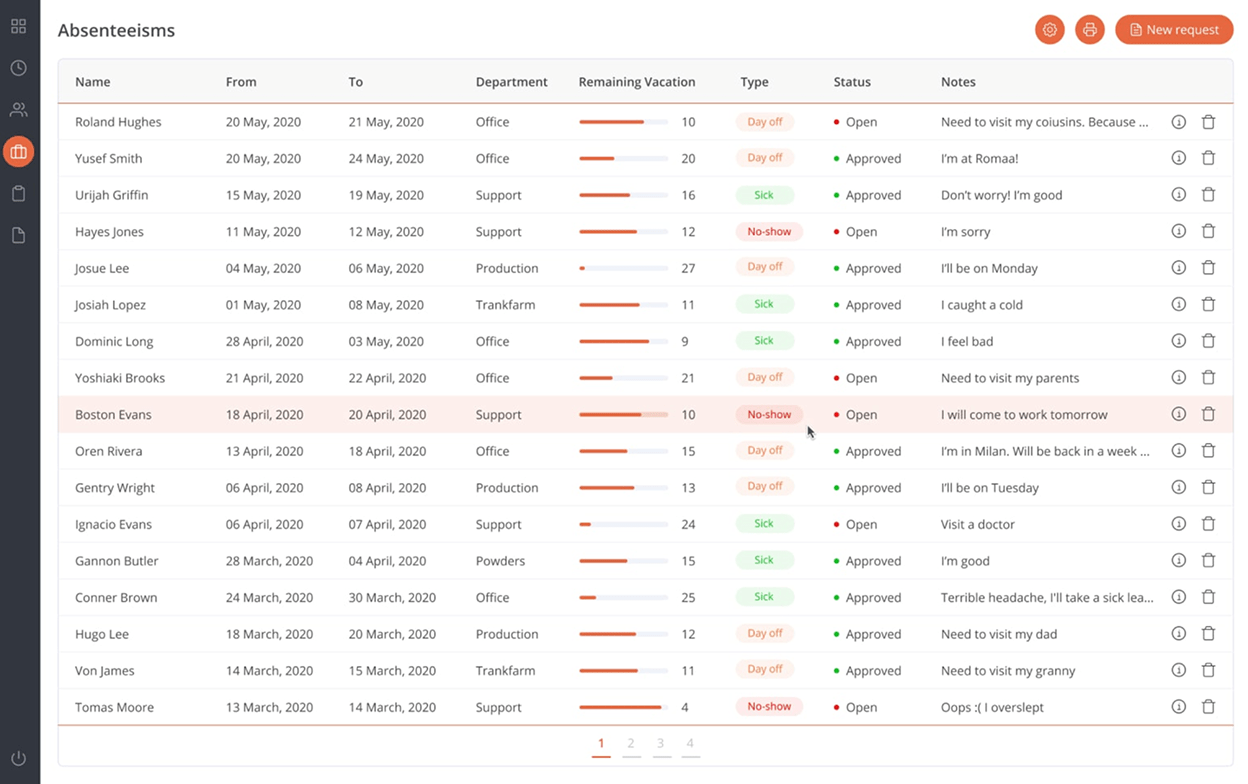Image resolution: width=1248 pixels, height=784 pixels.
Task: Click Josue Lee's remaining vacation progress bar
Action: 622,267
